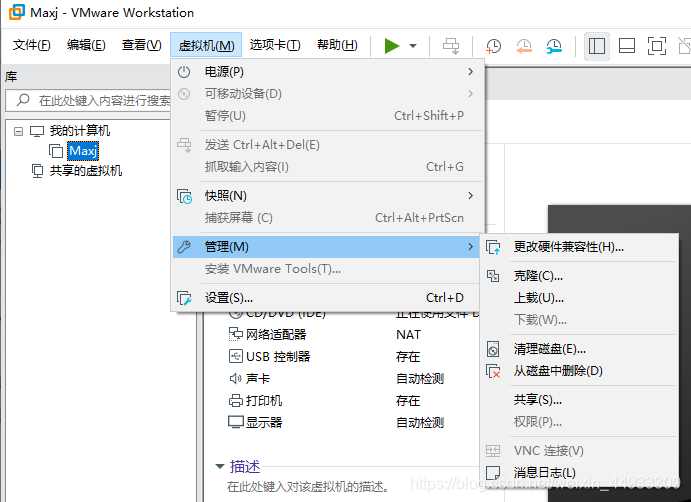Click the printer device icon

[x=236, y=400]
